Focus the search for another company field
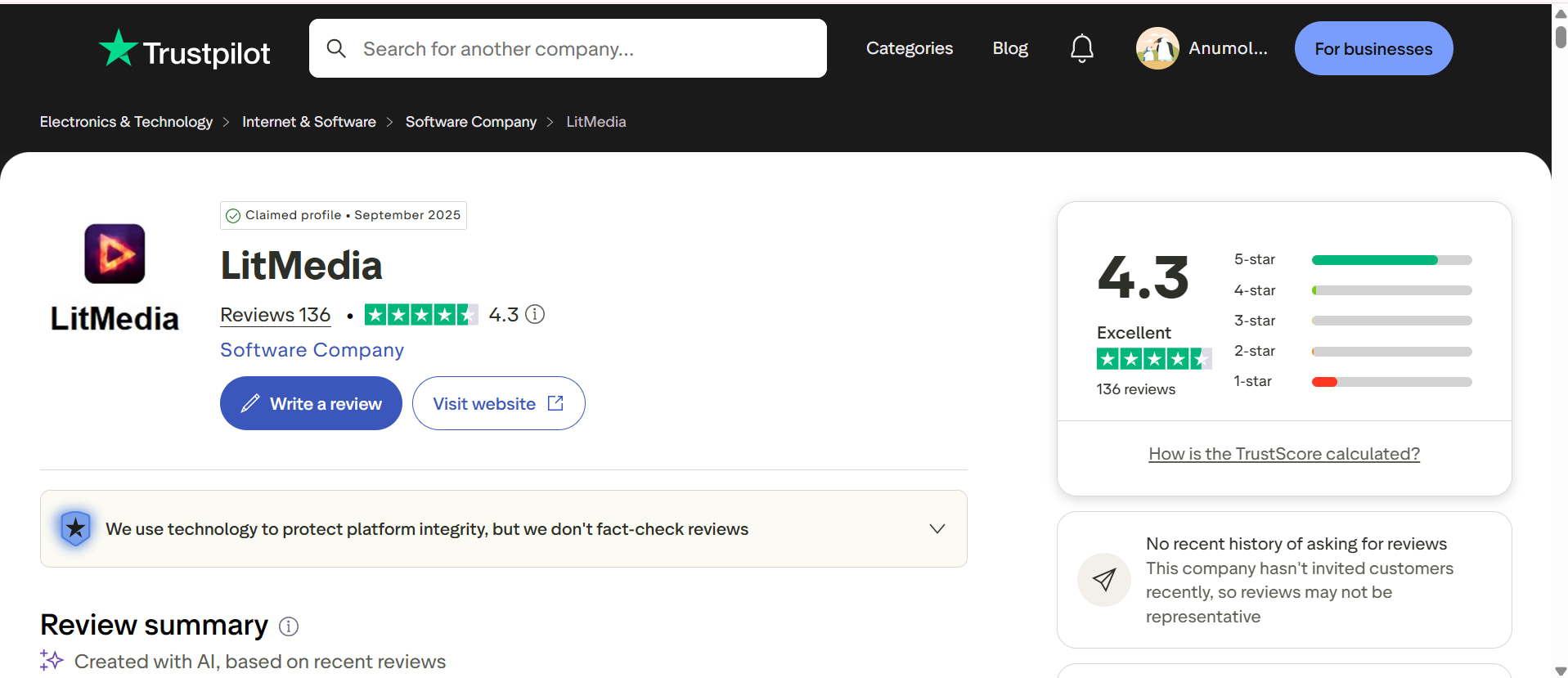This screenshot has height=678, width=1568. [568, 48]
